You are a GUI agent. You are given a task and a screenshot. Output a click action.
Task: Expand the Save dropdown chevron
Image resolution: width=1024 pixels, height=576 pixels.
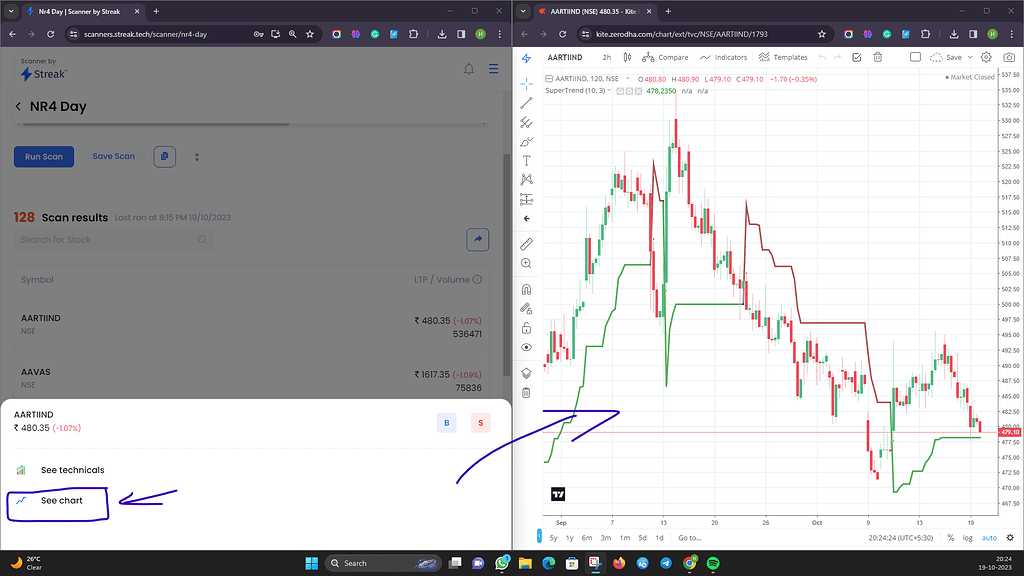tap(970, 57)
